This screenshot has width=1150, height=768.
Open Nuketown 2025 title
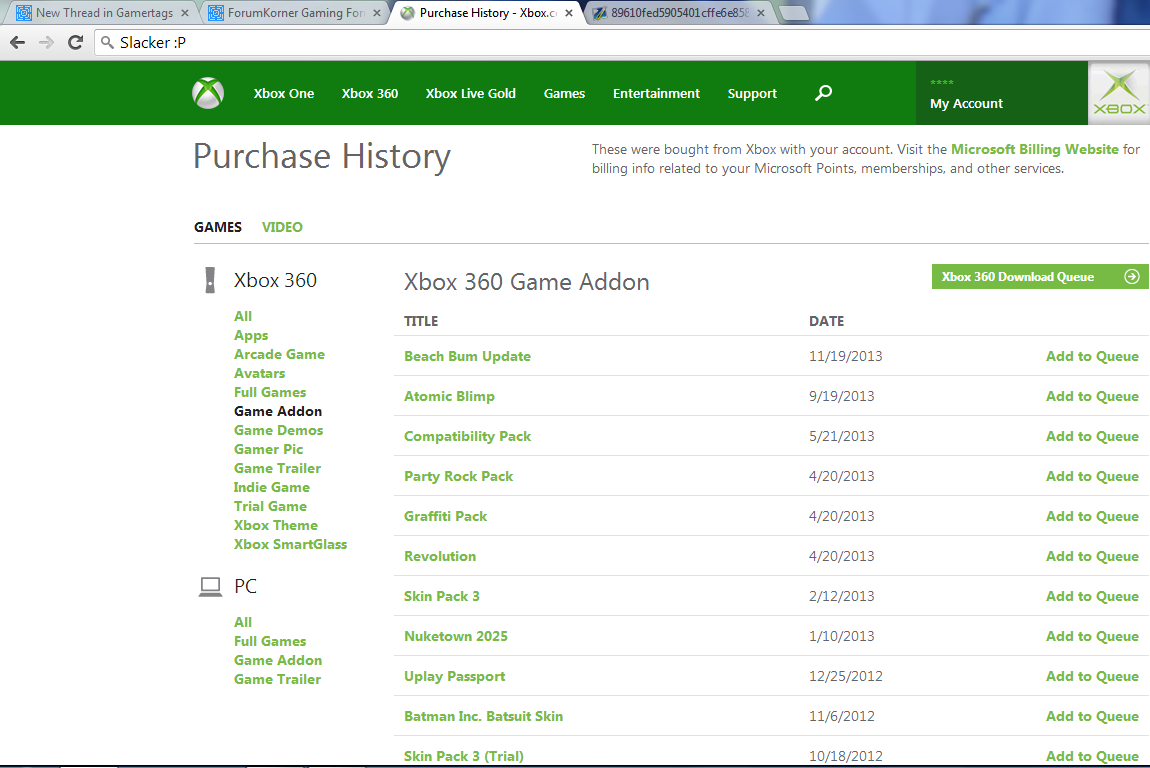[455, 636]
